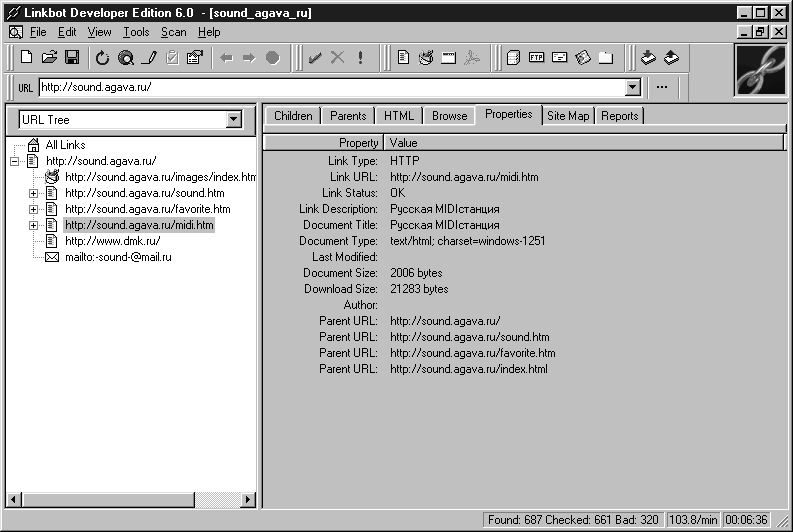Click the ellipsis button beside URL field
This screenshot has height=532, width=793.
tap(662, 87)
